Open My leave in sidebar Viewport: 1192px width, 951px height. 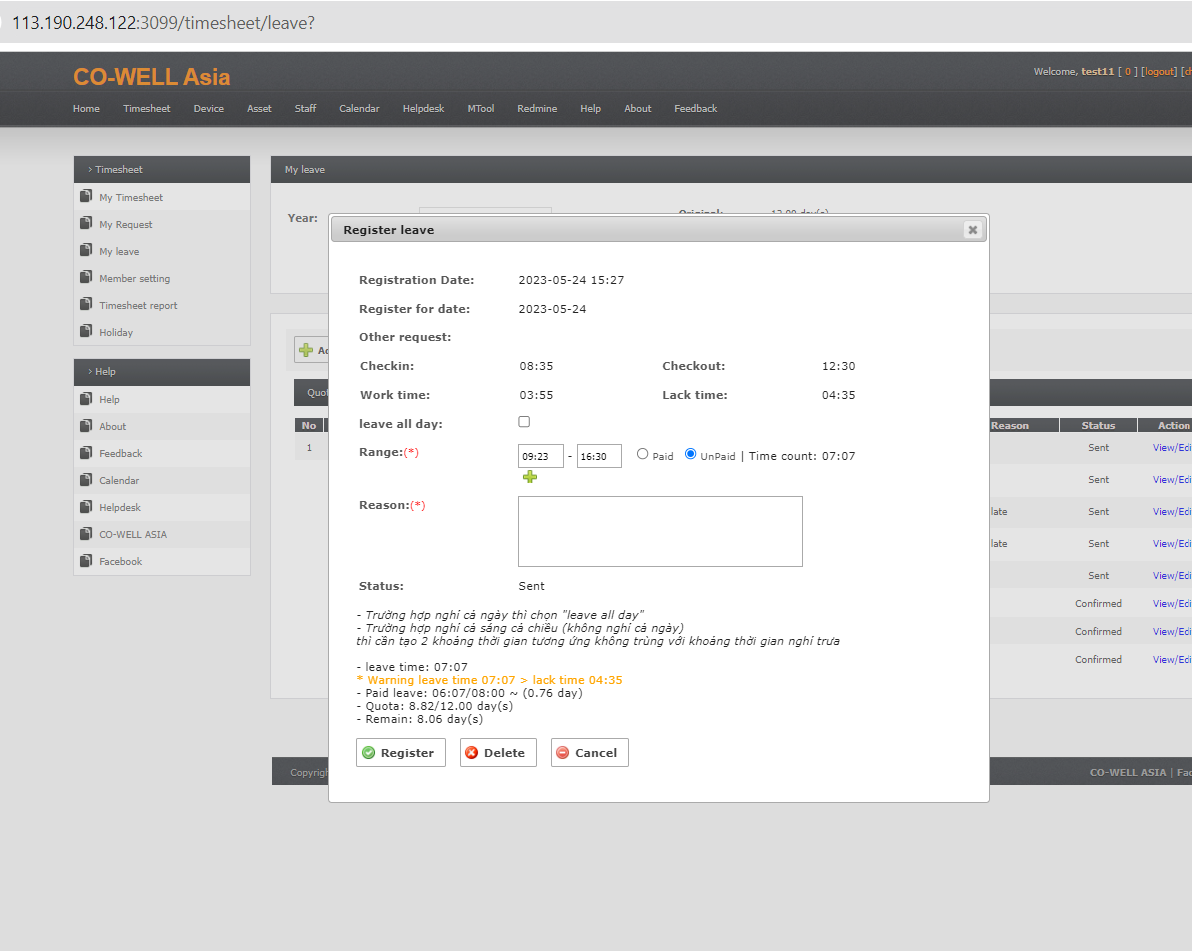[119, 252]
